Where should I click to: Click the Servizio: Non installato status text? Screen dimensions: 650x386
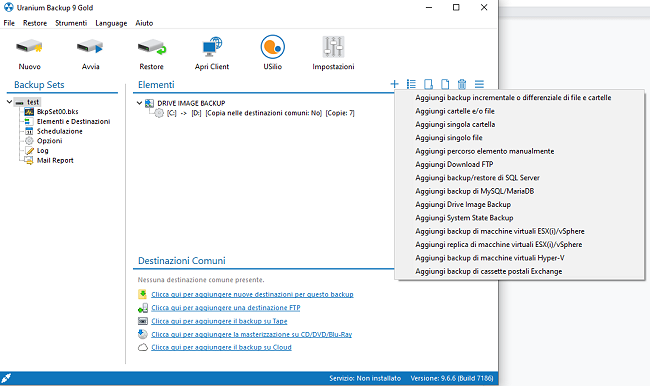click(x=365, y=378)
